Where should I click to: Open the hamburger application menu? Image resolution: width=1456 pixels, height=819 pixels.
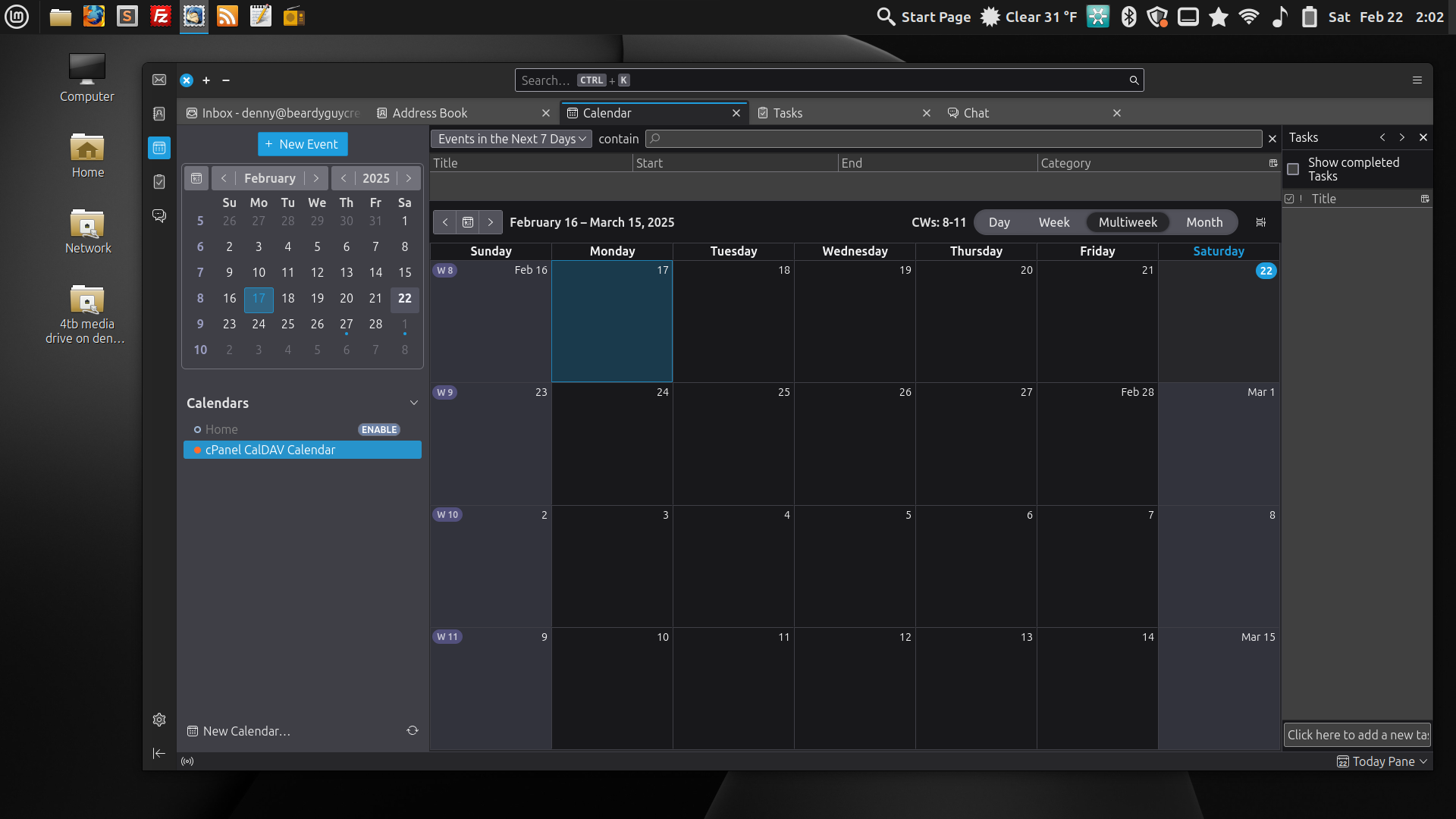[x=1417, y=80]
